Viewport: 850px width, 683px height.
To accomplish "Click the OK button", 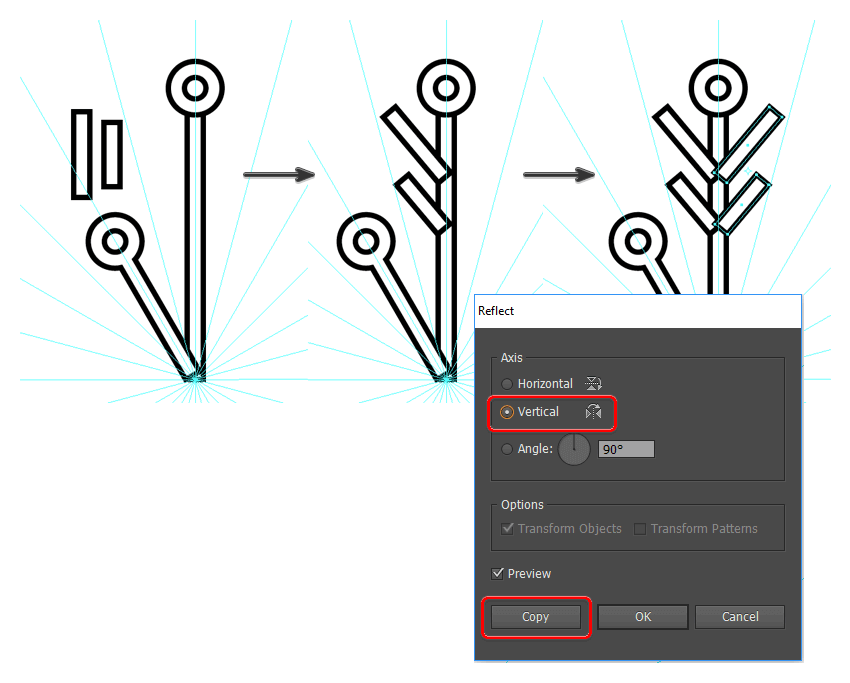I will point(643,617).
